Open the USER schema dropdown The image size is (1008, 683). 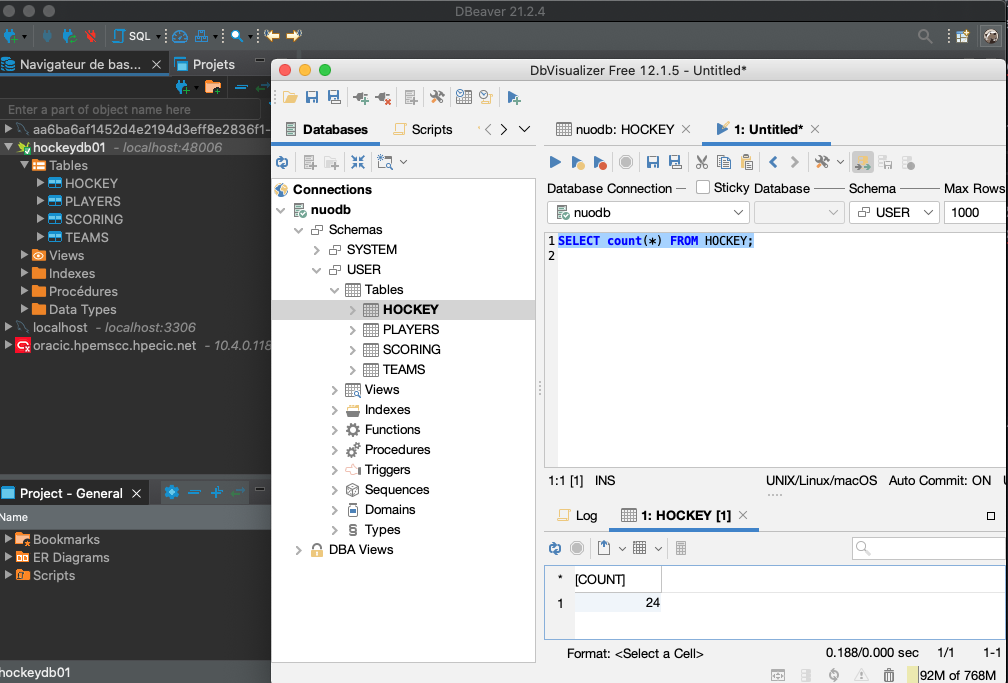pyautogui.click(x=894, y=212)
